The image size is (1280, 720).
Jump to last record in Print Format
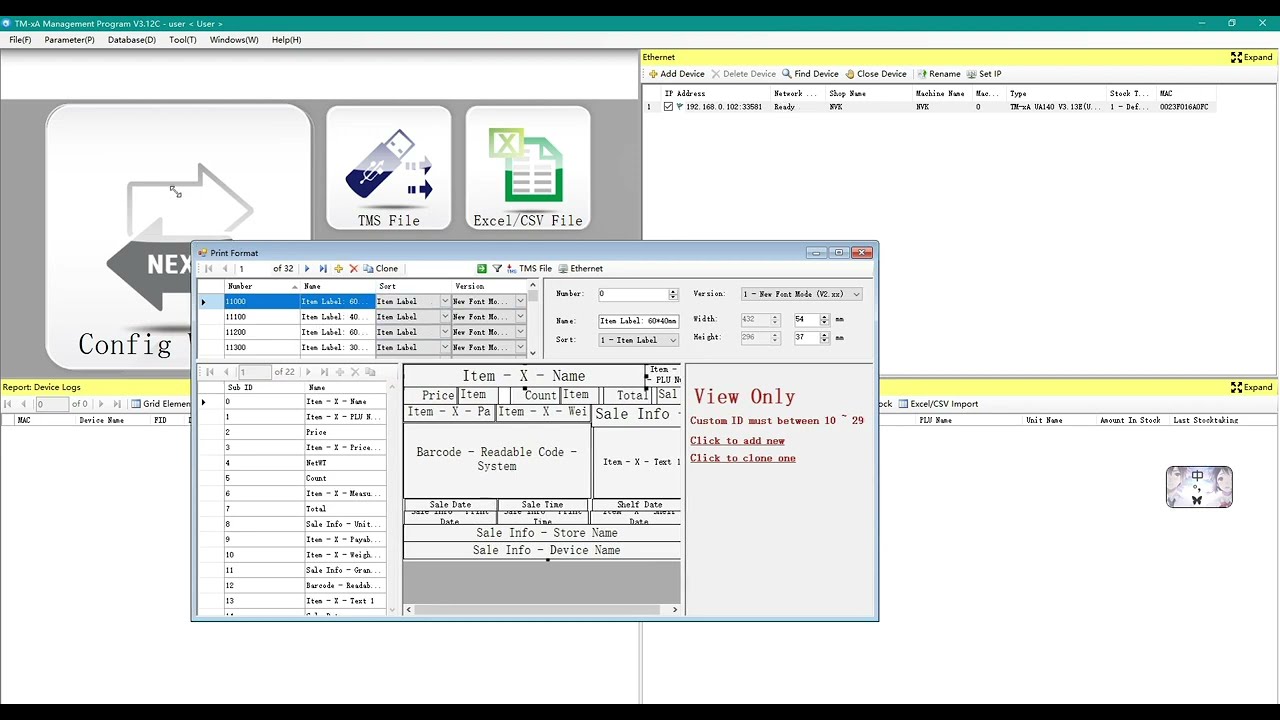click(x=322, y=269)
